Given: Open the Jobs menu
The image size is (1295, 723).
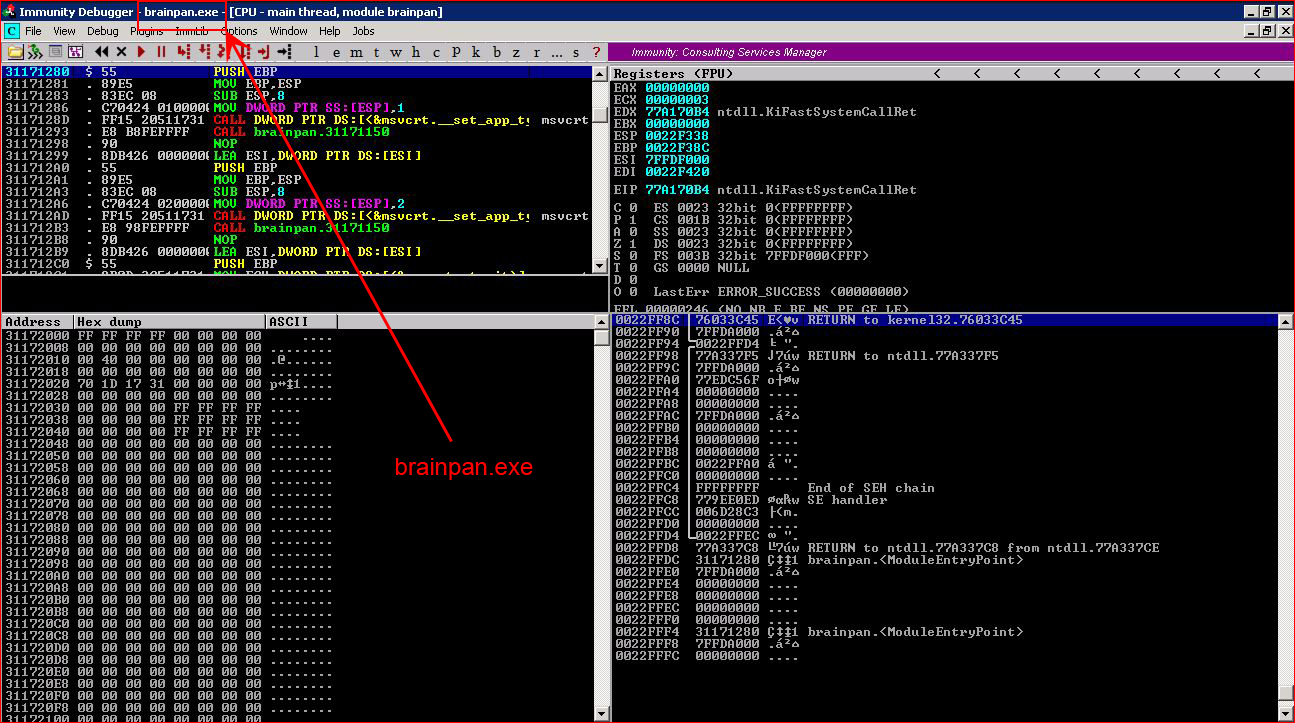Looking at the screenshot, I should tap(363, 31).
